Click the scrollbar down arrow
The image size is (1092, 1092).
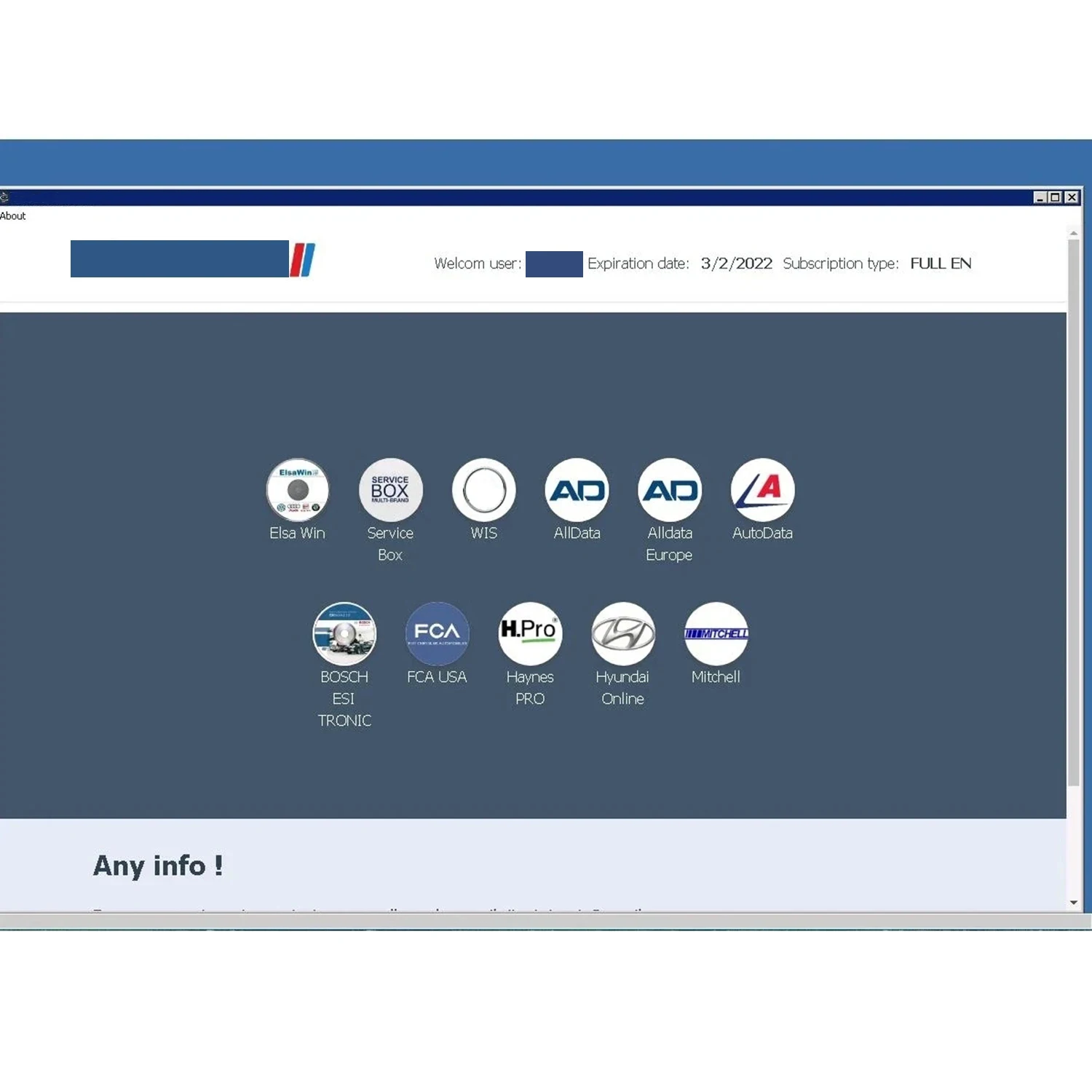(x=1074, y=903)
